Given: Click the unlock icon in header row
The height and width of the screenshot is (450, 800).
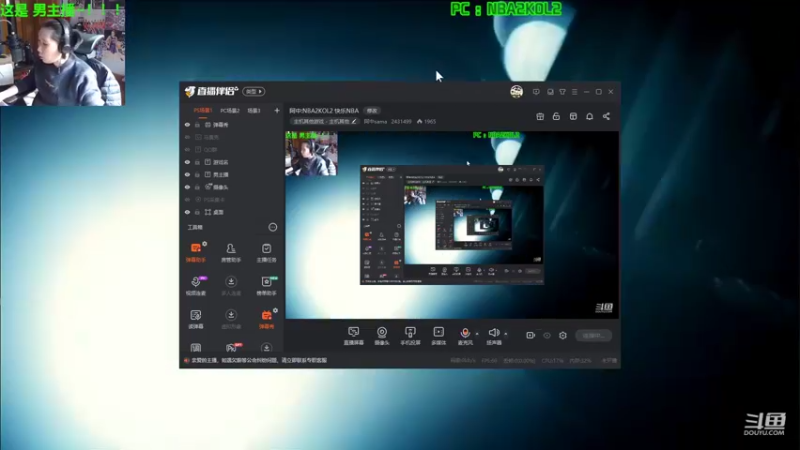Looking at the screenshot, I should [x=556, y=116].
